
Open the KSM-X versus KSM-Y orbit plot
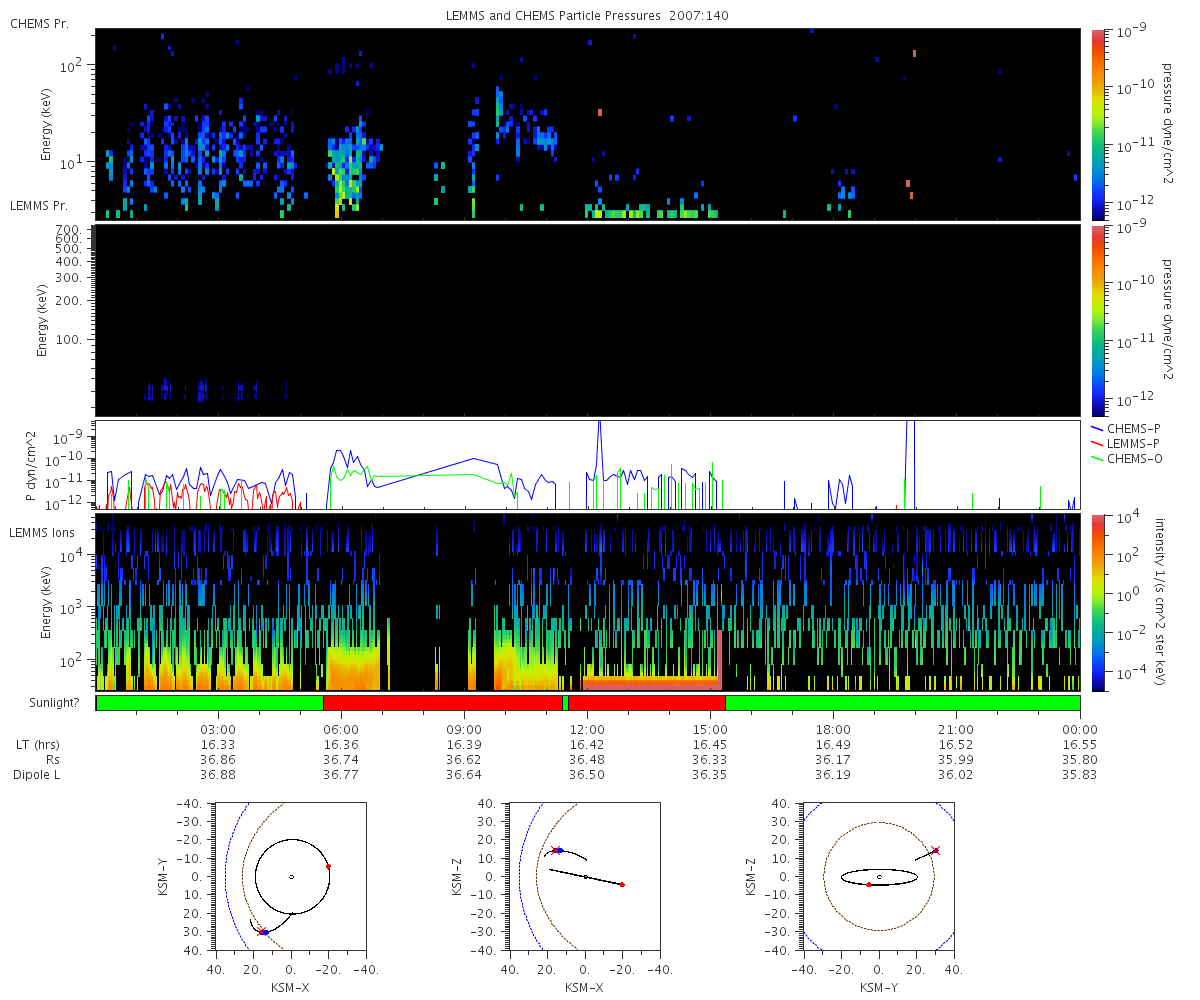click(291, 877)
